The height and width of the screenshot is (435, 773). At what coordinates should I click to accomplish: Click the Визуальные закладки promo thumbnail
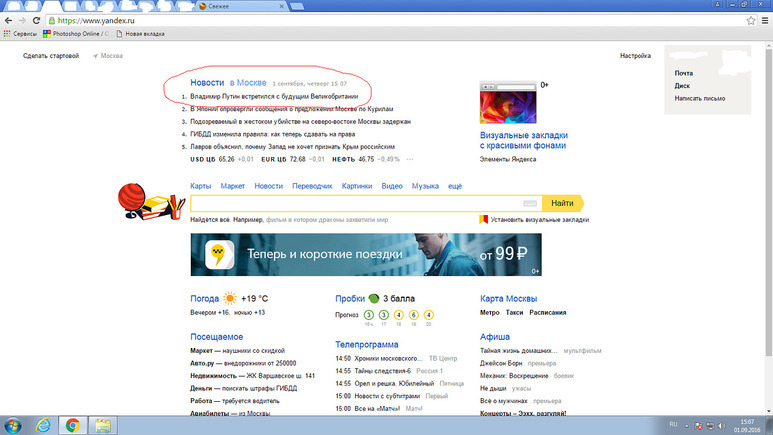508,103
